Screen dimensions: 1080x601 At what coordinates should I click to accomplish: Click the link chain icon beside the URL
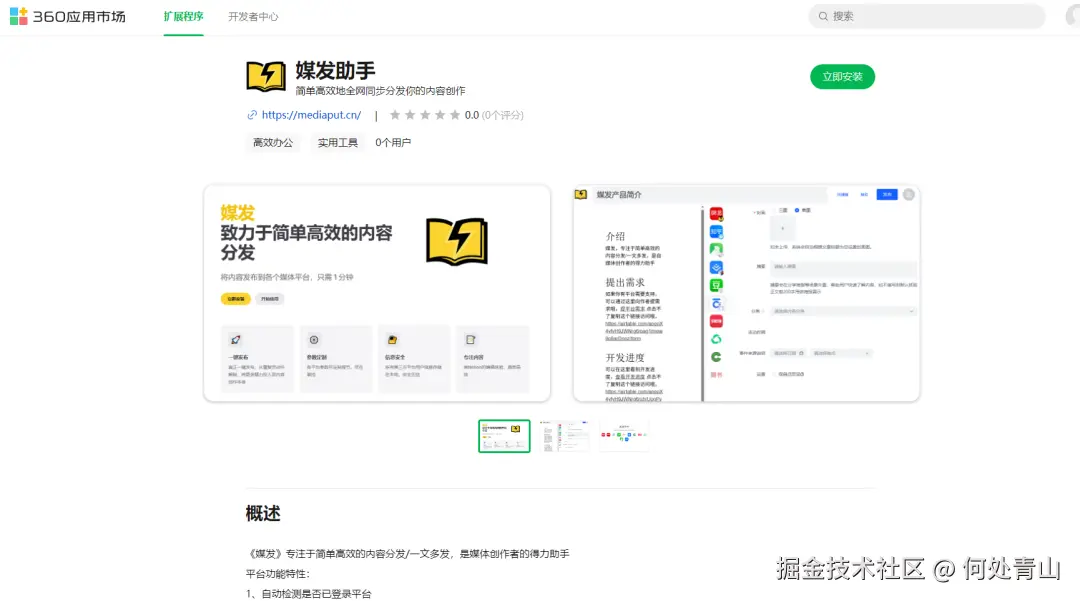pos(252,115)
